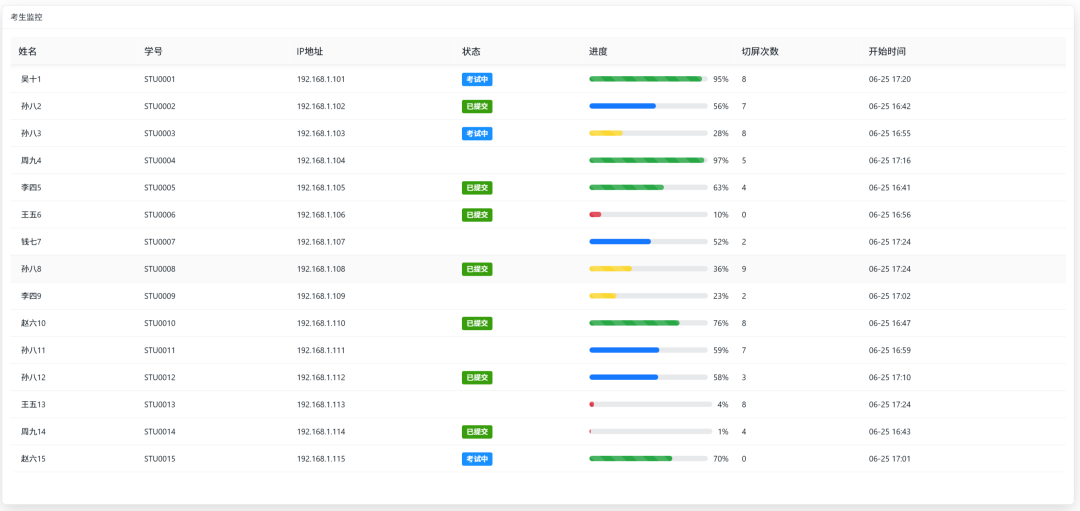This screenshot has height=511, width=1080.
Task: Click IP address 192.168.1.106
Action: [x=321, y=215]
